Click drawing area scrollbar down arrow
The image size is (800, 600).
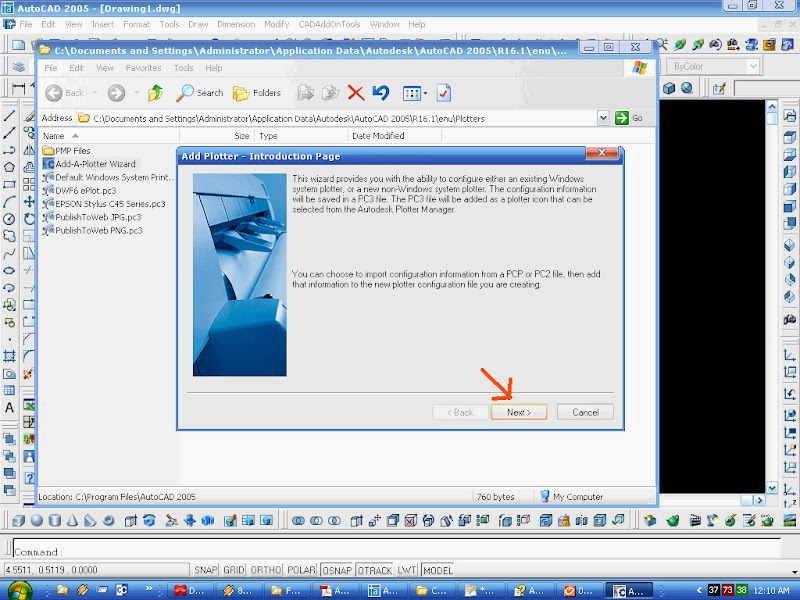click(x=772, y=487)
